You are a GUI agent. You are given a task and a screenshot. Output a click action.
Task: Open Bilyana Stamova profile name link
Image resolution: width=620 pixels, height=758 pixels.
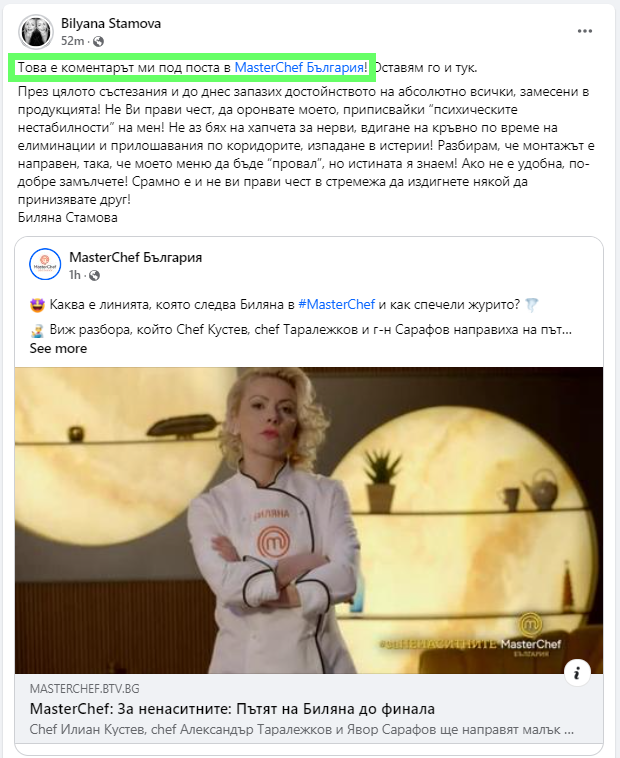111,24
